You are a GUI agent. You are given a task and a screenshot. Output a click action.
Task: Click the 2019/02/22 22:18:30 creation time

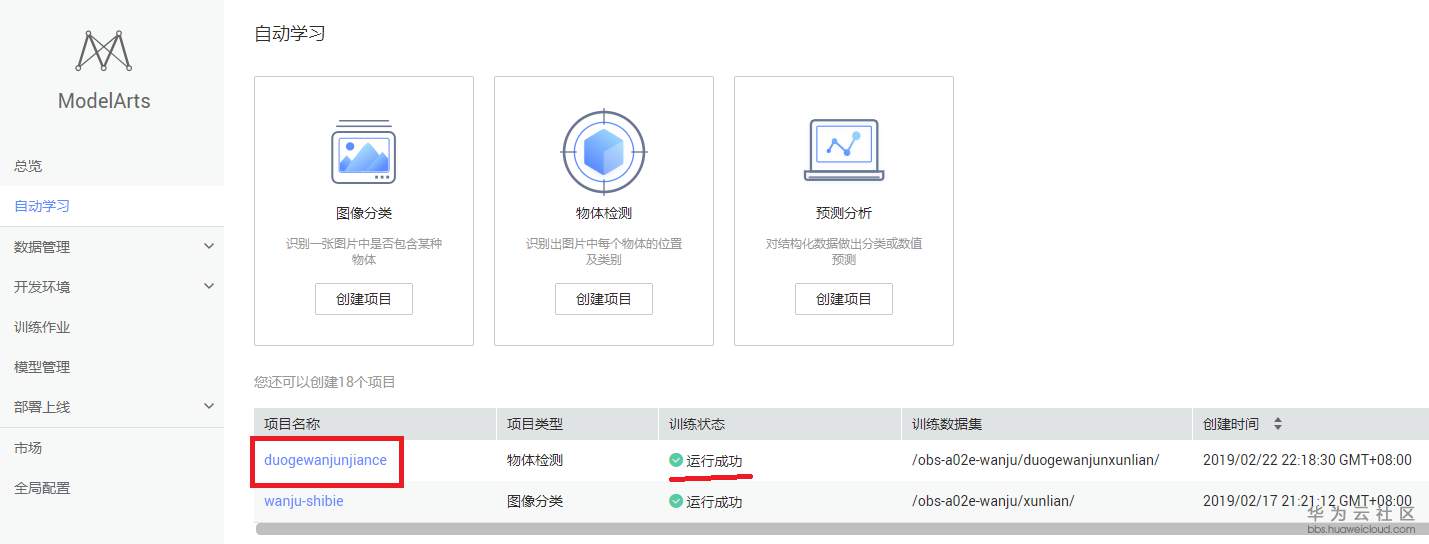pos(1307,460)
